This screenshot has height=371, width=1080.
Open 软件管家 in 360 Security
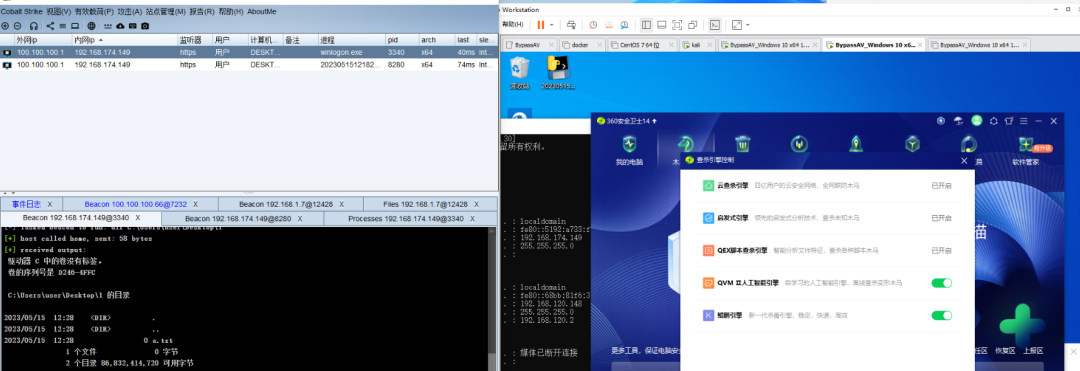coord(1026,151)
